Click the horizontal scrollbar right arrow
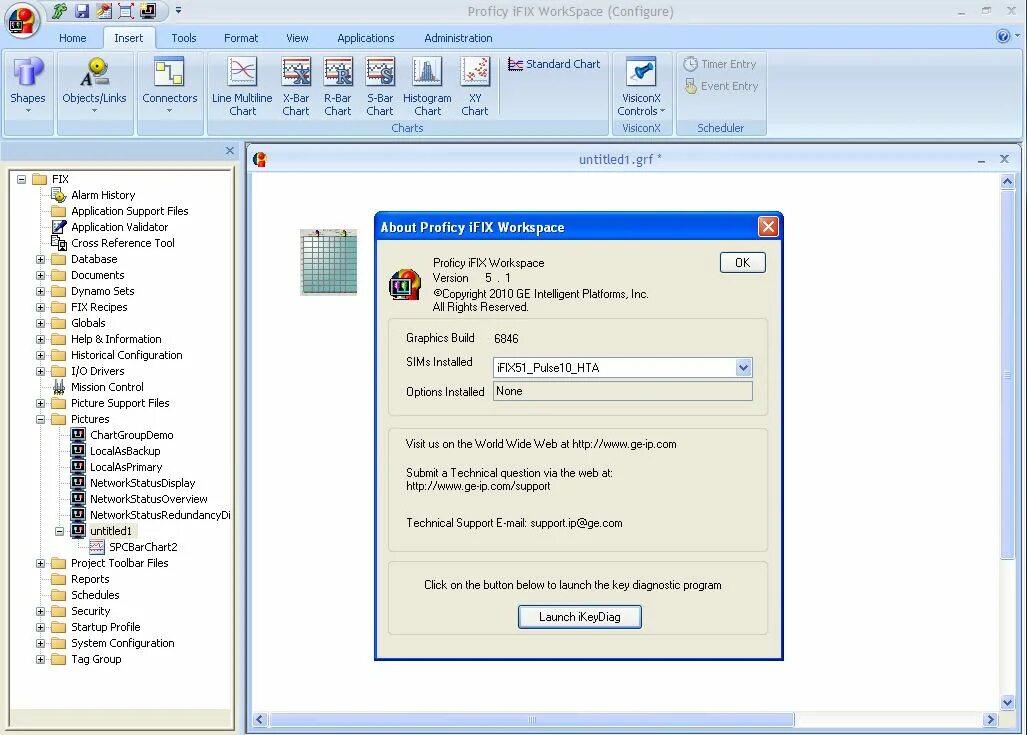Viewport: 1027px width, 735px height. (x=990, y=719)
